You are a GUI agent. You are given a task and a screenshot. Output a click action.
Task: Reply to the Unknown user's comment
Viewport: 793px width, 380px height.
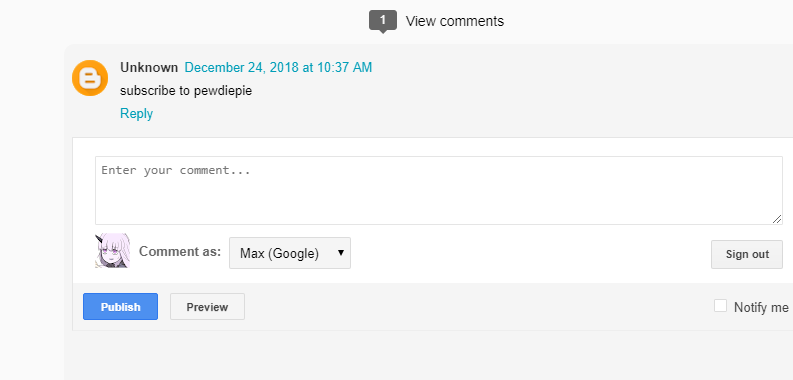[137, 113]
